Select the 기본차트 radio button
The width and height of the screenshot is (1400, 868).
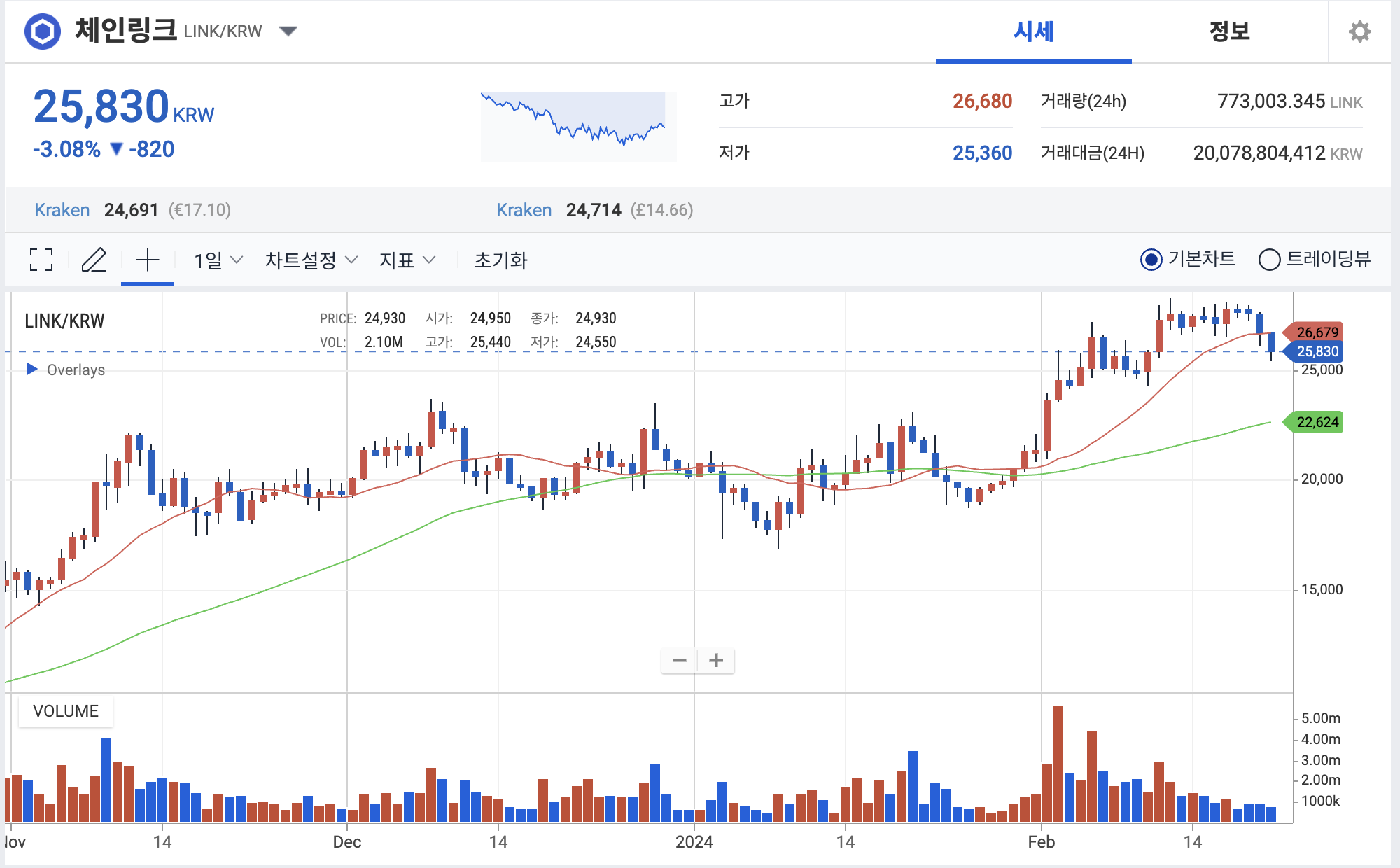[x=1151, y=260]
